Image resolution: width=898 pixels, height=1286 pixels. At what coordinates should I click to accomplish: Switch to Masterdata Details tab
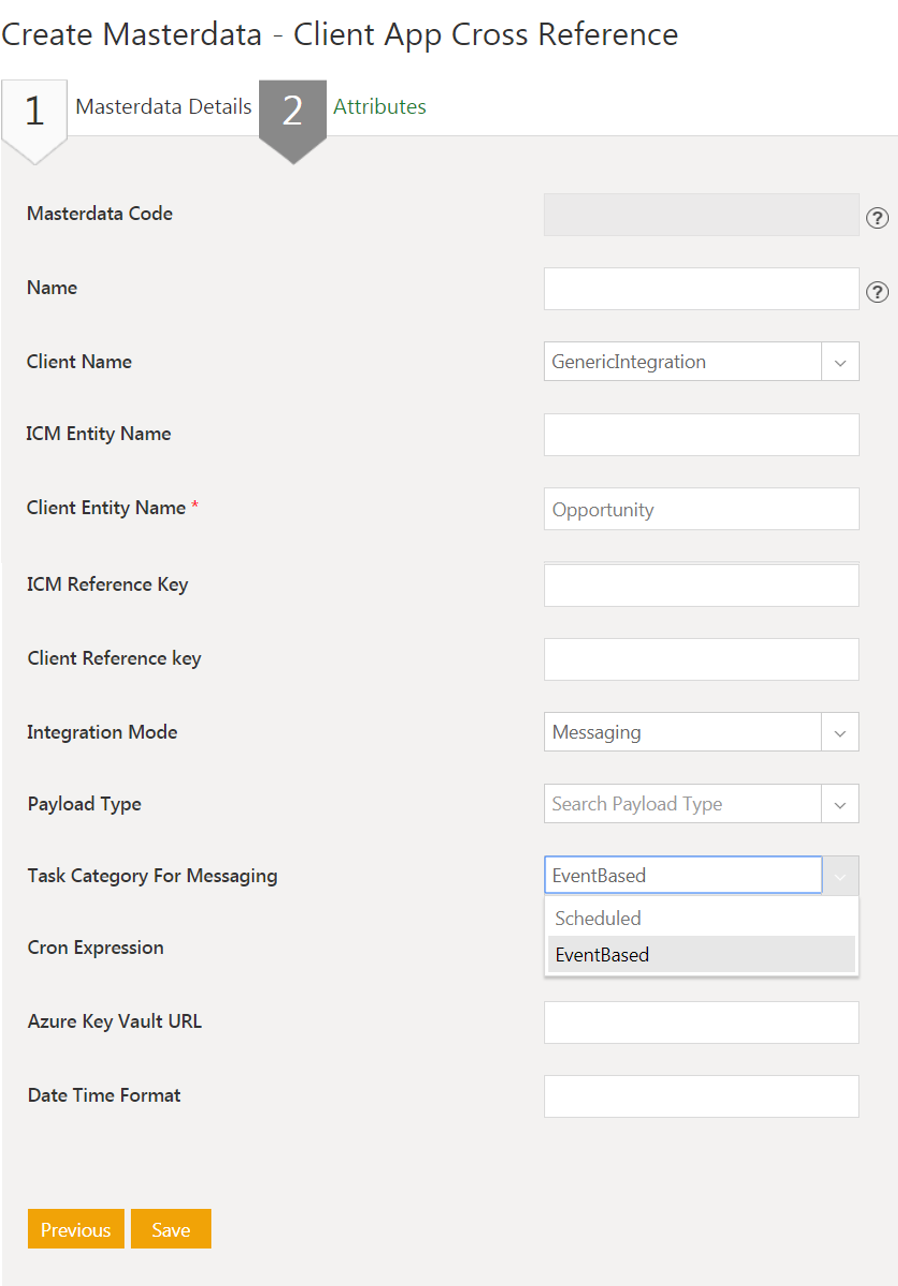163,107
